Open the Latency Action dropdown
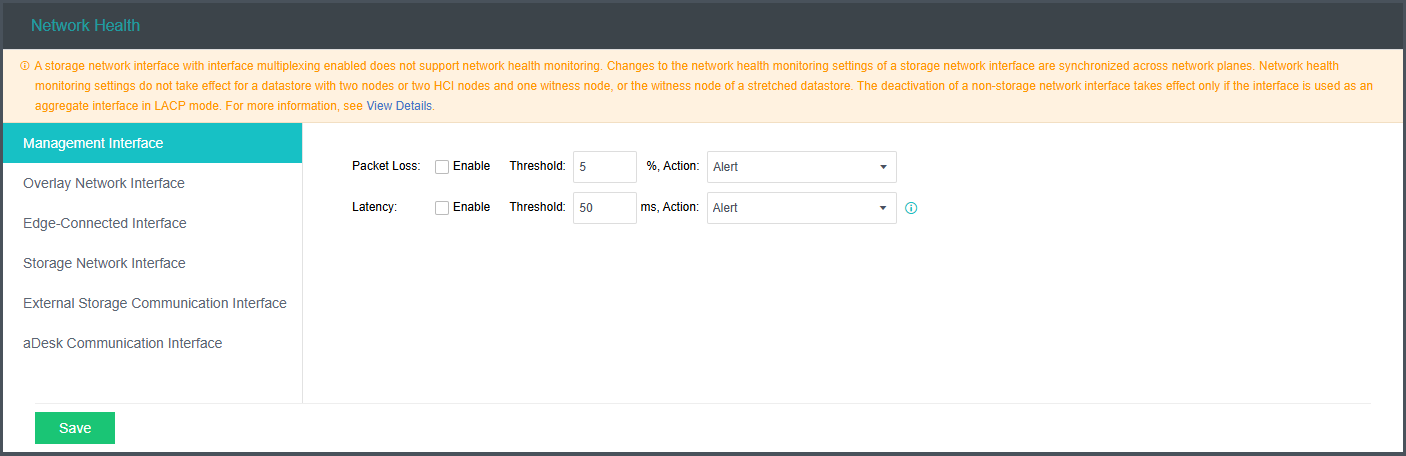 tap(801, 208)
